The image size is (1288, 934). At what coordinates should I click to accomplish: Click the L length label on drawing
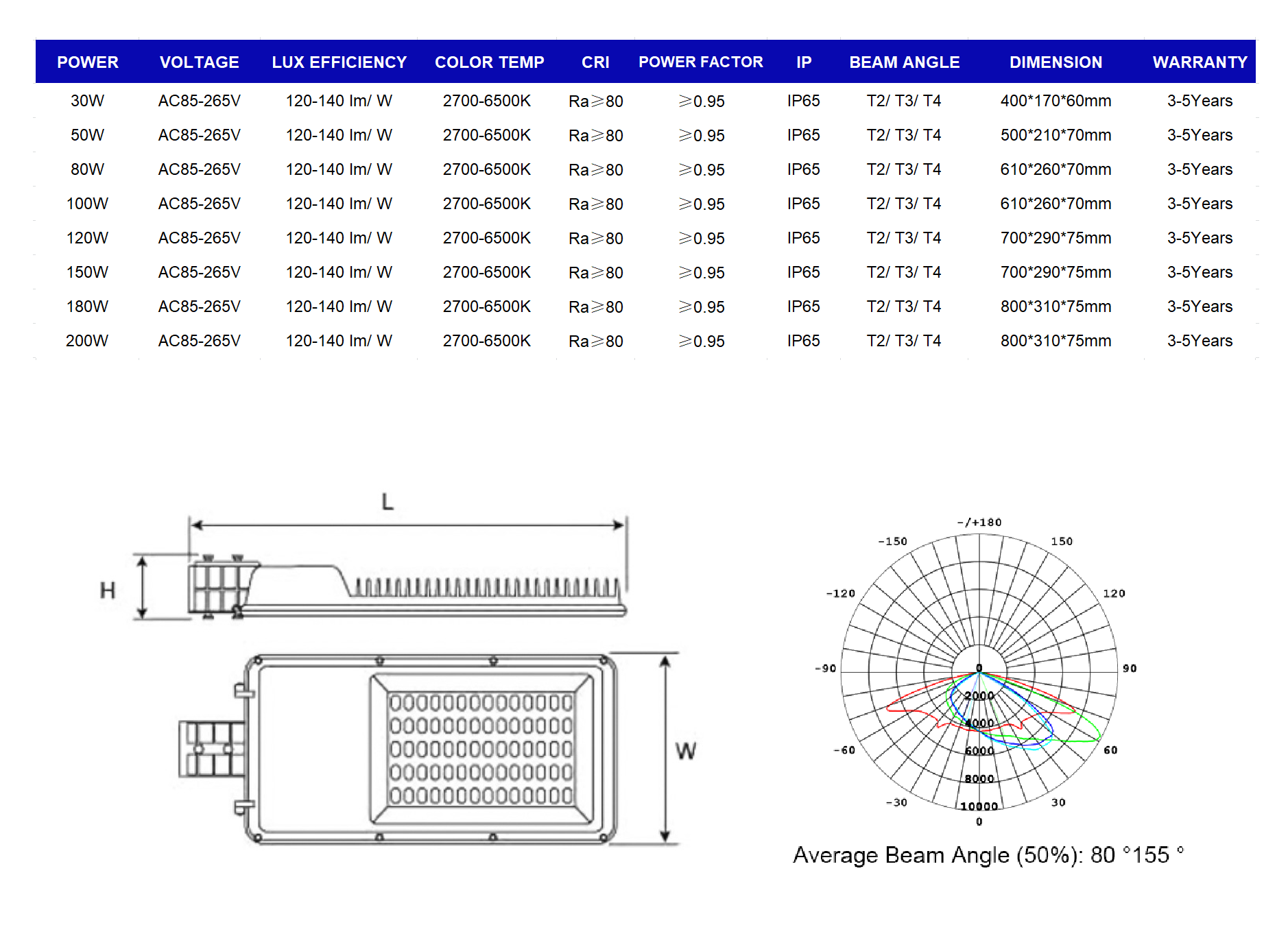(x=387, y=502)
